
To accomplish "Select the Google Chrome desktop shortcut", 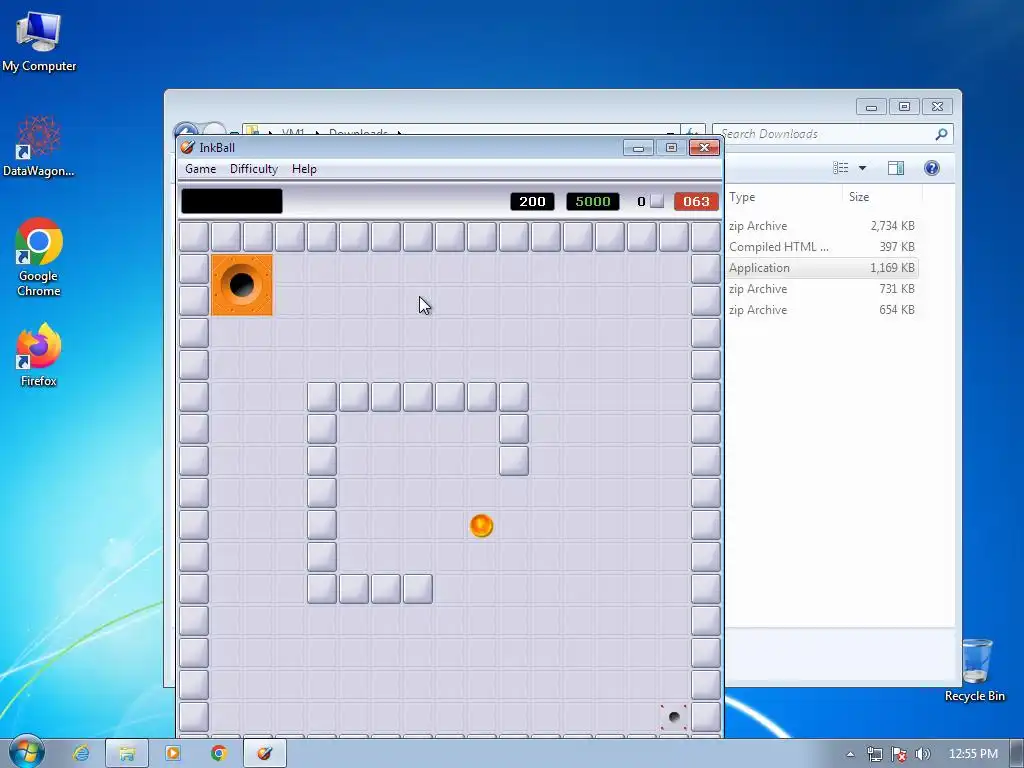I will (x=39, y=257).
